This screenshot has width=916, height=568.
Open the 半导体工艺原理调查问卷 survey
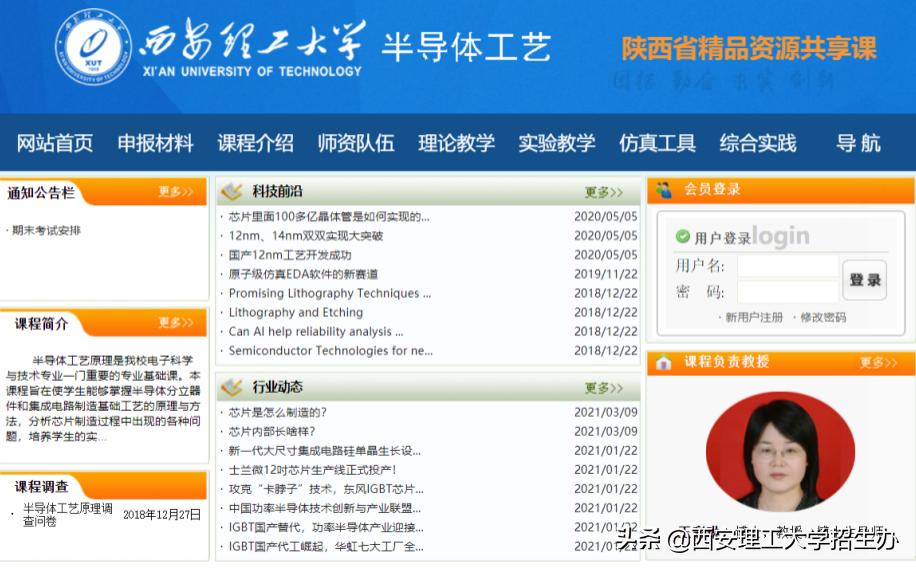[67, 514]
